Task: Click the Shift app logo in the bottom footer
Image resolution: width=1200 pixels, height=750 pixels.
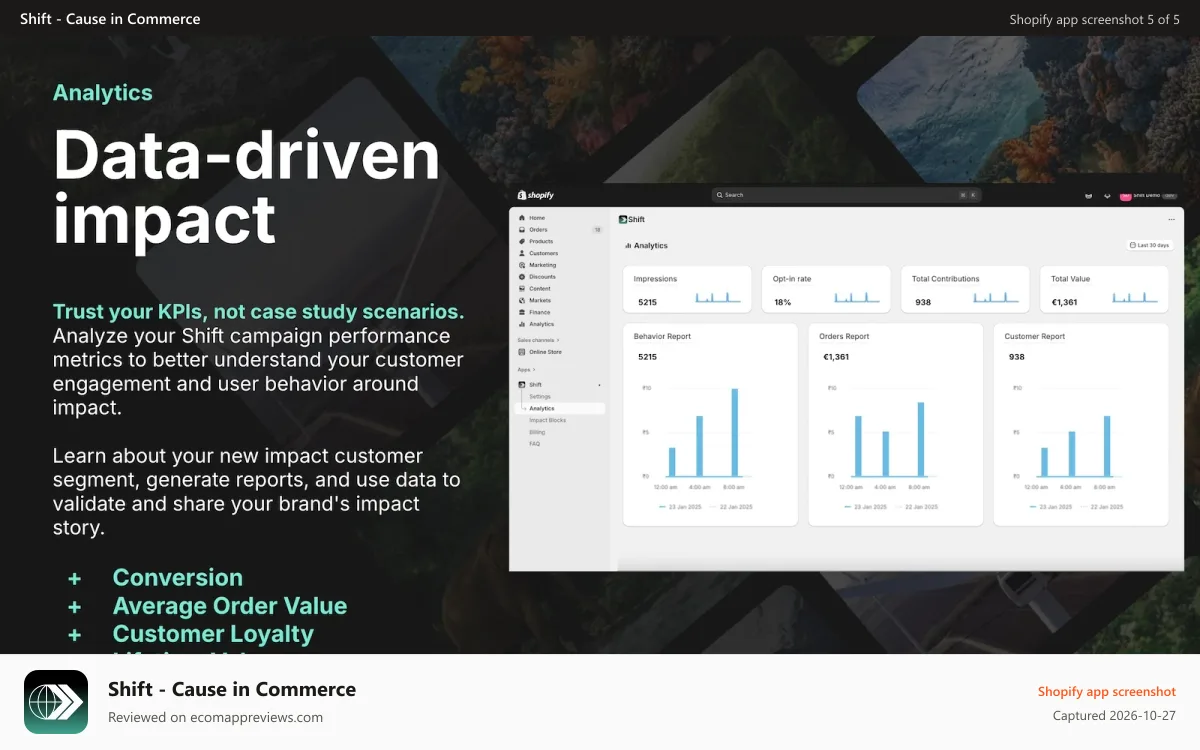Action: click(56, 702)
